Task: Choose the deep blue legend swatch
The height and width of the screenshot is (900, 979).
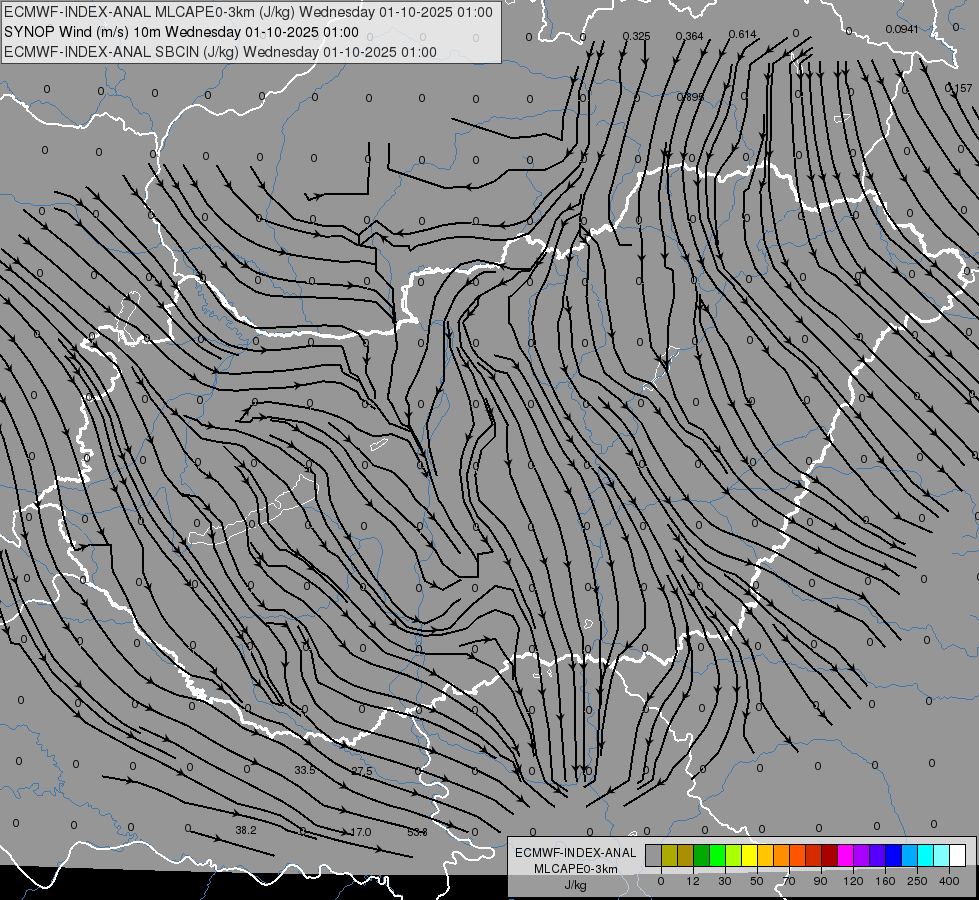Action: click(x=893, y=855)
